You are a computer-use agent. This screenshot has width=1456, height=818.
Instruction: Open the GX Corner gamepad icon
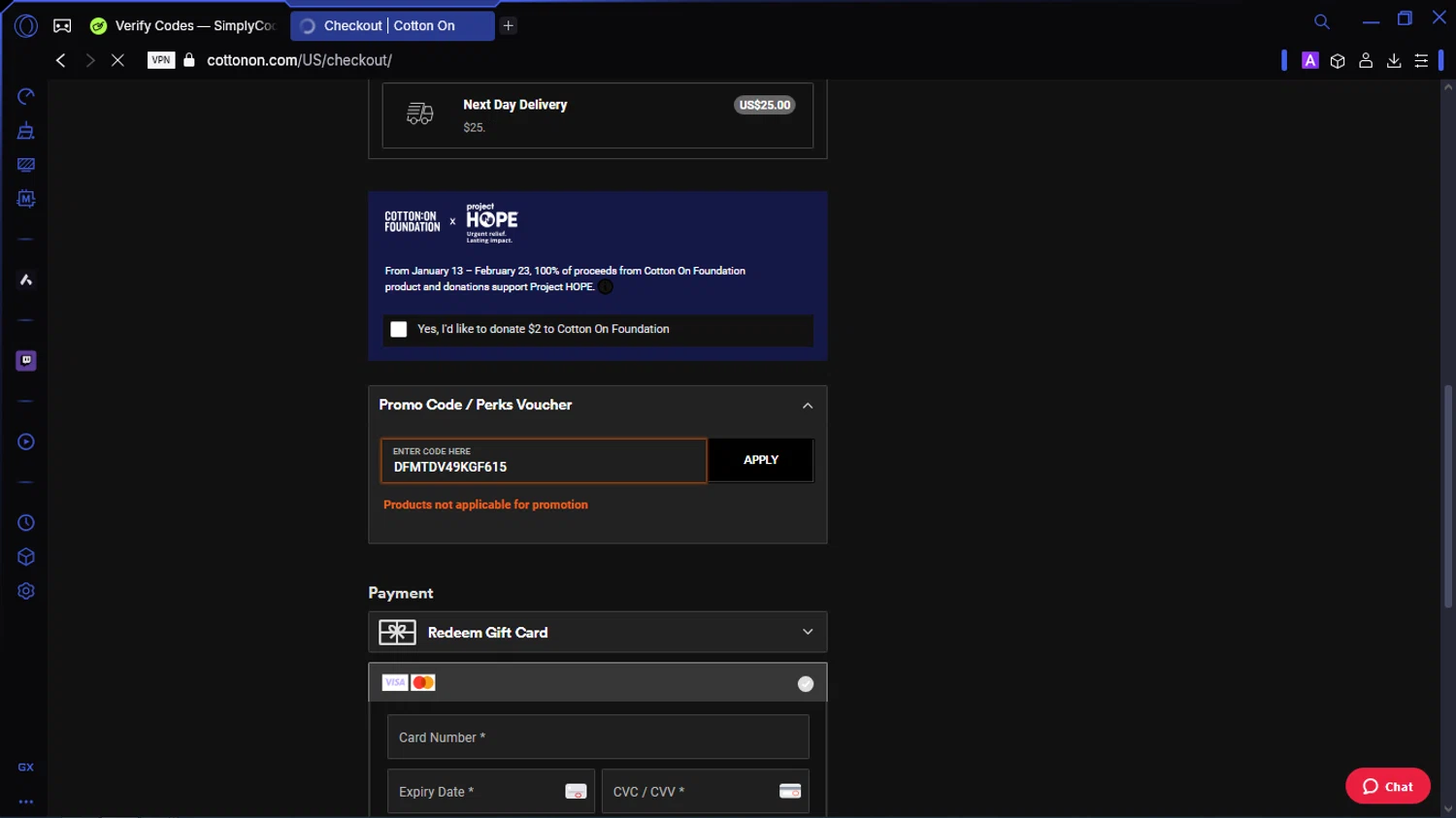(62, 26)
